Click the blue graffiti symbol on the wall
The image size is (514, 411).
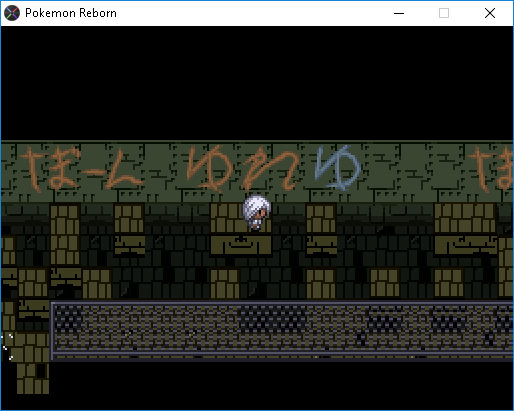tap(338, 168)
